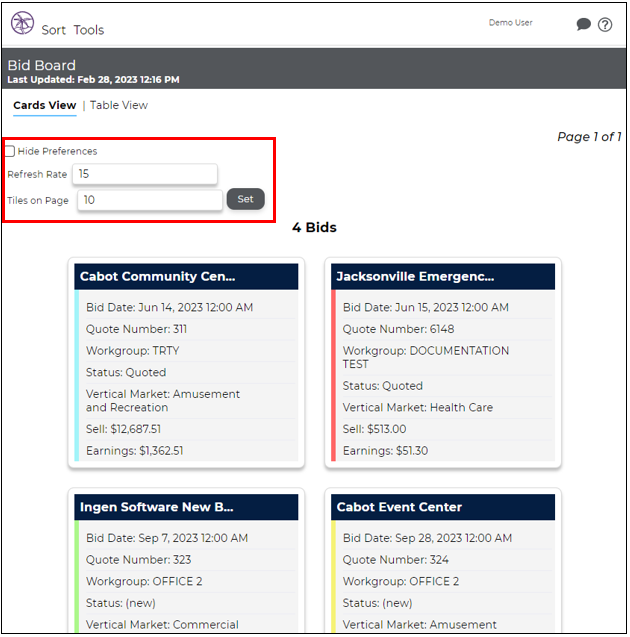Open the chat bubble icon
The height and width of the screenshot is (637, 630).
583,24
